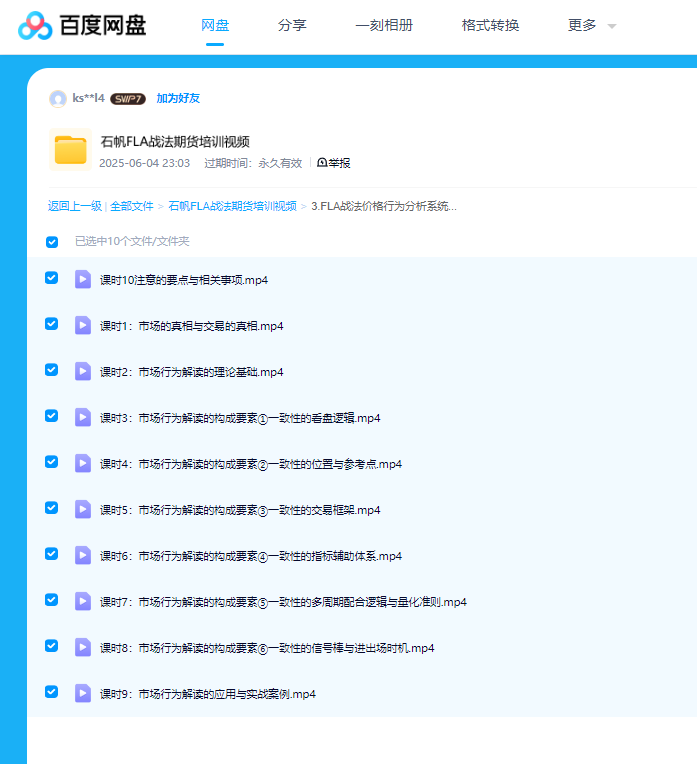
Task: Click the yellow shared folder icon
Action: click(70, 150)
